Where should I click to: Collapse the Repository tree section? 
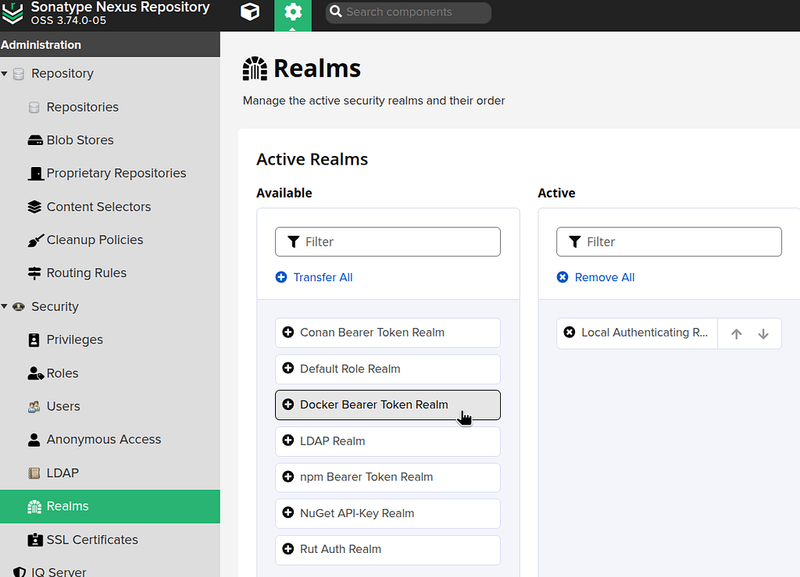click(x=5, y=74)
